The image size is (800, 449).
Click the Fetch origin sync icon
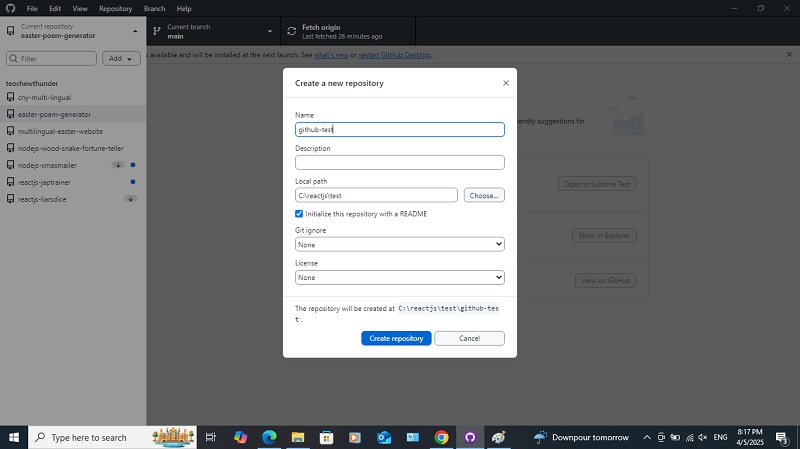pos(291,31)
